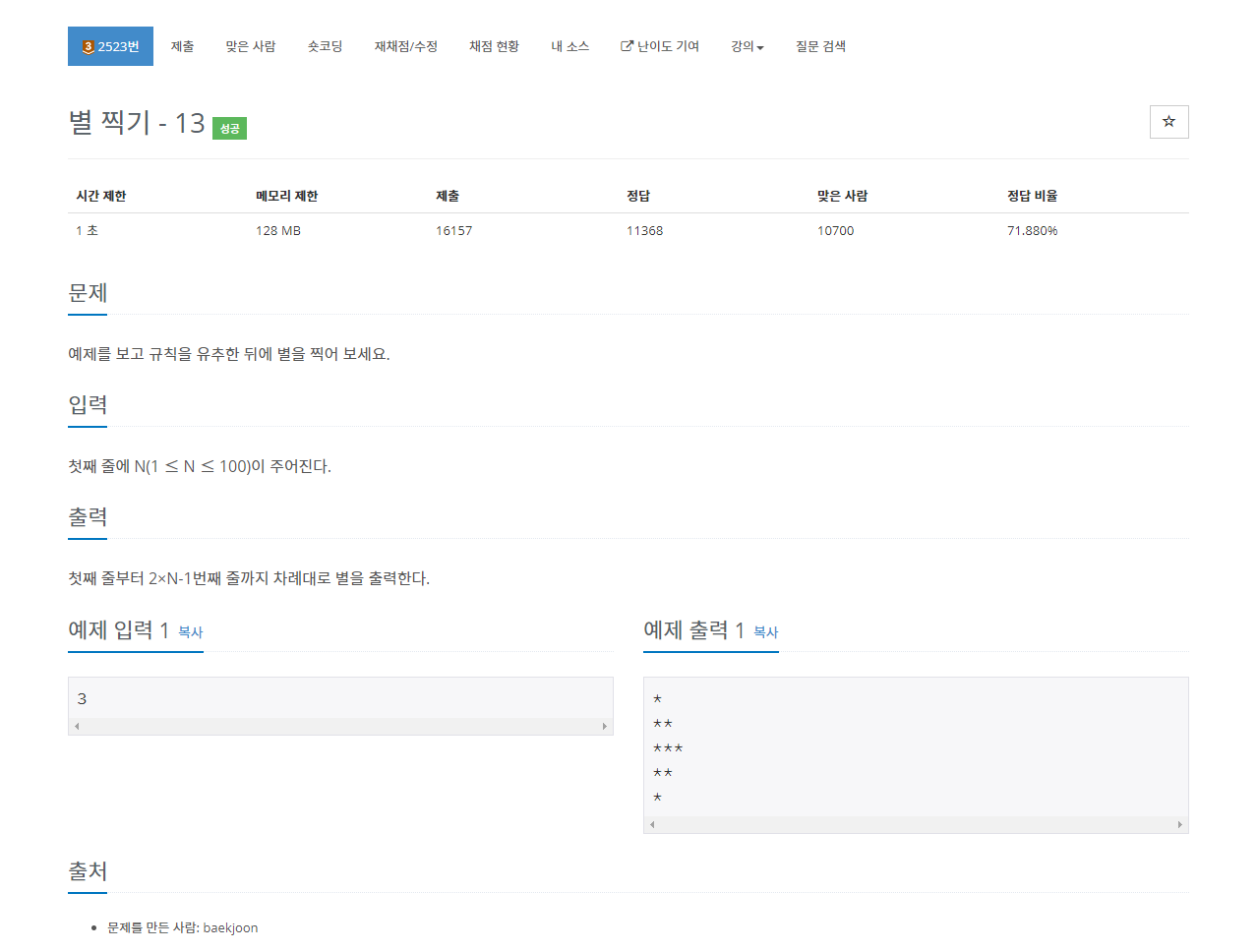
Task: Open 재채점/수정 from the navigation bar
Action: pos(406,45)
